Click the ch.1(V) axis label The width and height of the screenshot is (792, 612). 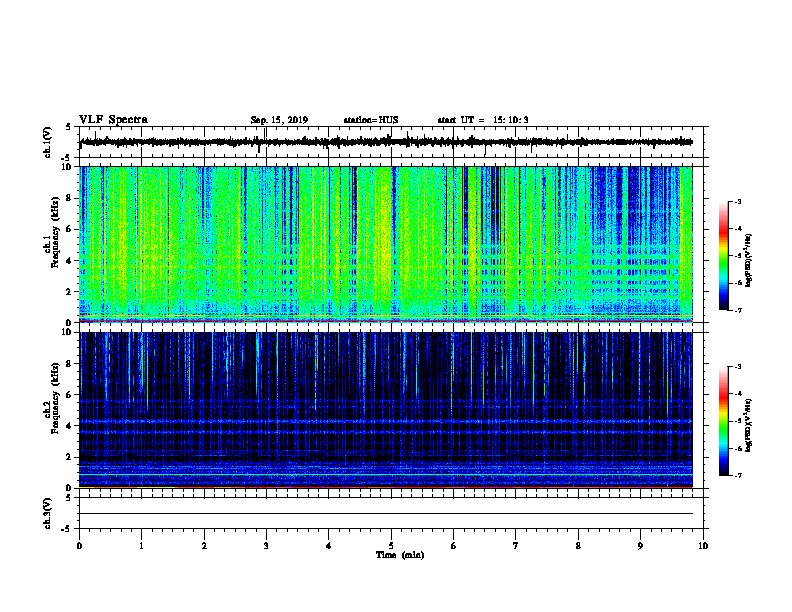(x=48, y=142)
